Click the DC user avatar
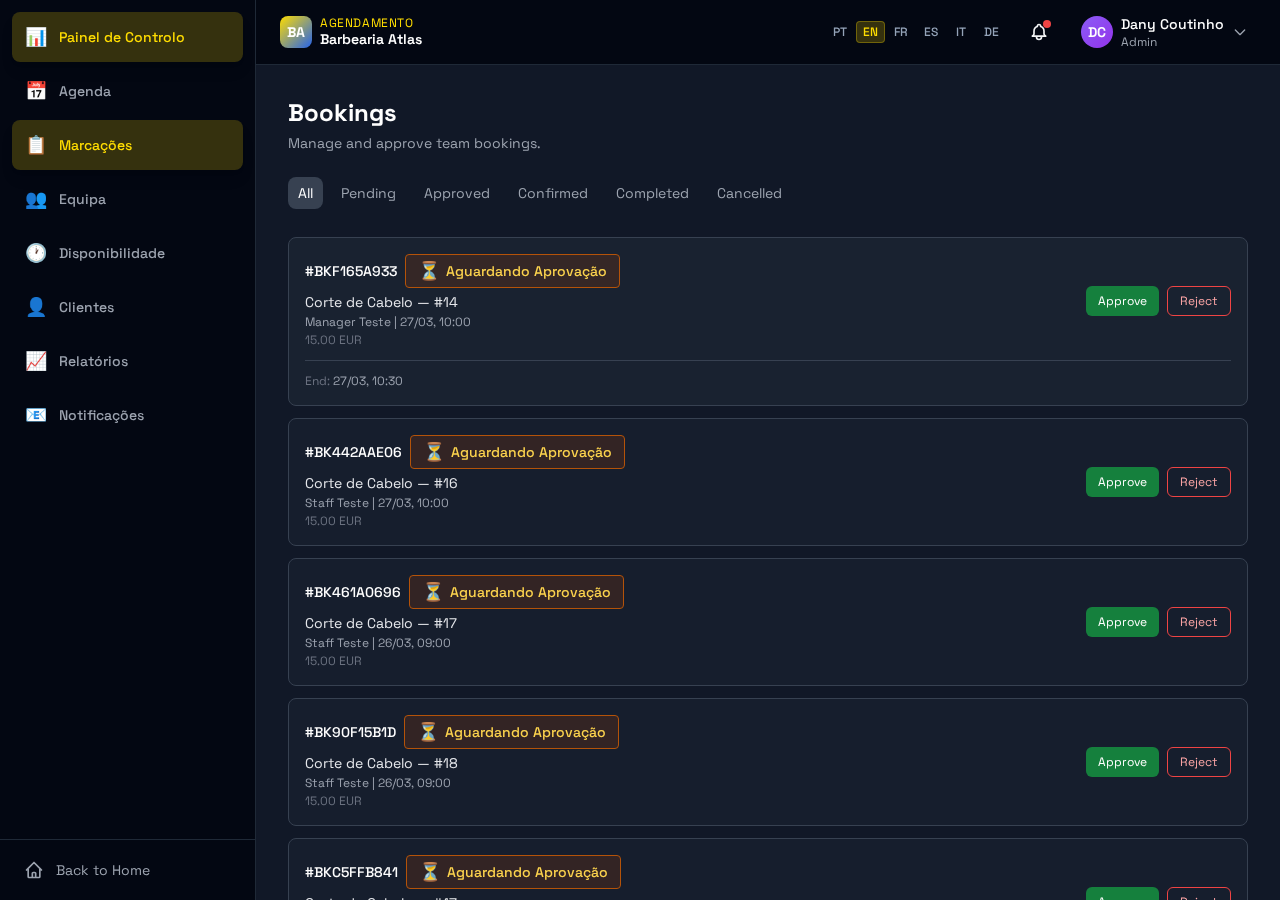Image resolution: width=1280 pixels, height=900 pixels. point(1097,32)
